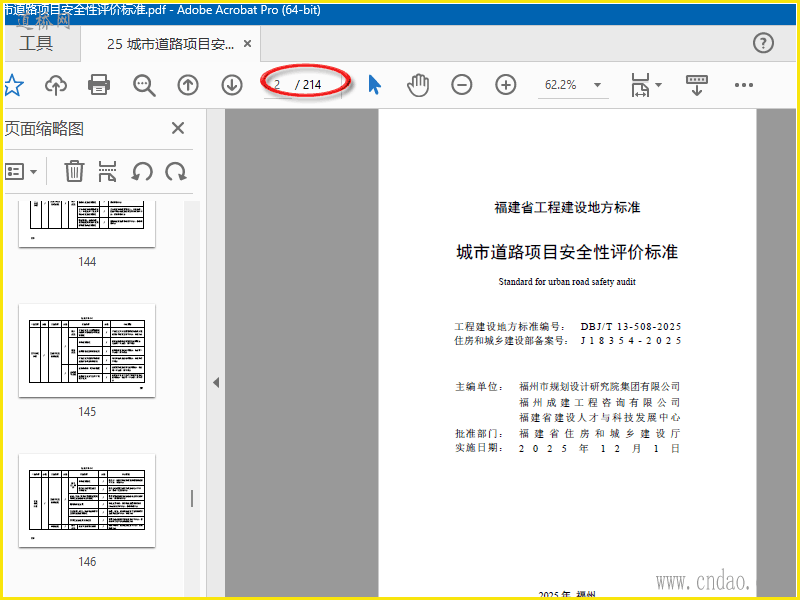Click the extract pages scissors icon
The width and height of the screenshot is (800, 600).
[x=107, y=171]
